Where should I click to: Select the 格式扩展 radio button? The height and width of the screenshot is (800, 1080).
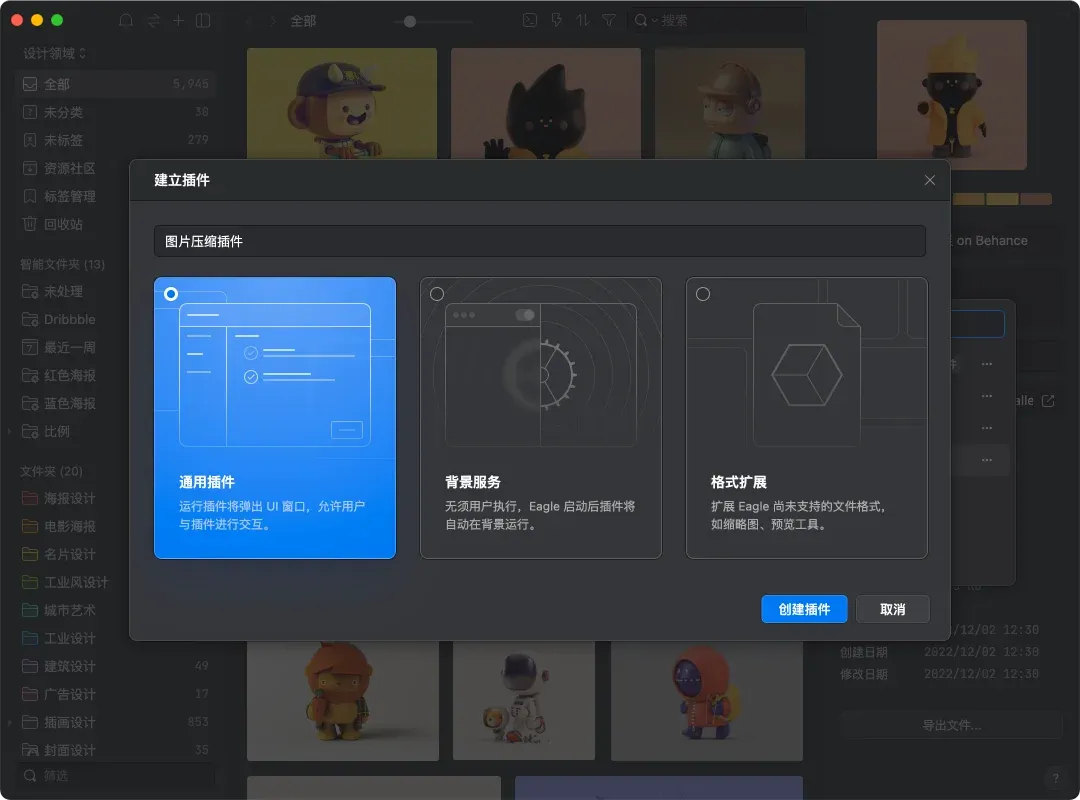[703, 294]
